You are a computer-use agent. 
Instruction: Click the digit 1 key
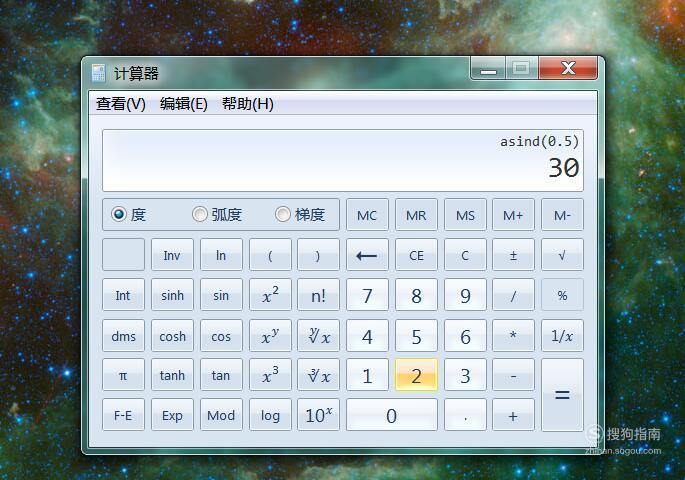point(367,375)
